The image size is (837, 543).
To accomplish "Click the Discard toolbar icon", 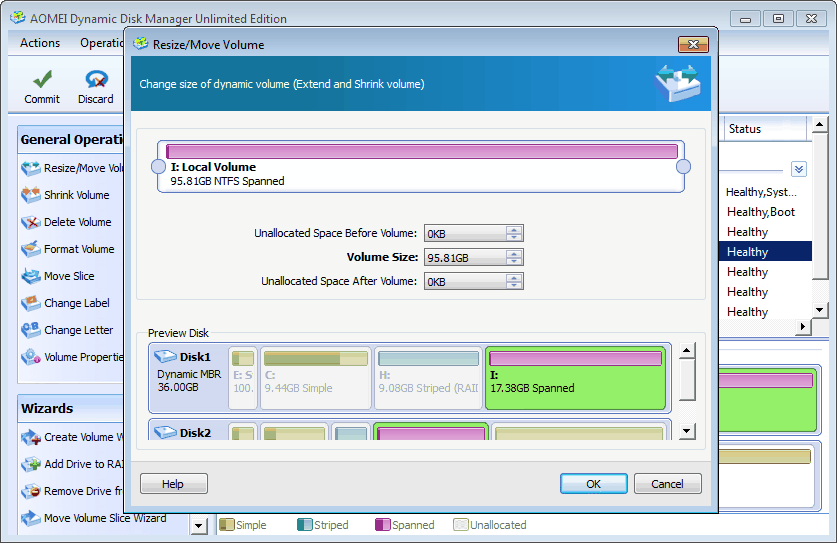I will pos(97,80).
